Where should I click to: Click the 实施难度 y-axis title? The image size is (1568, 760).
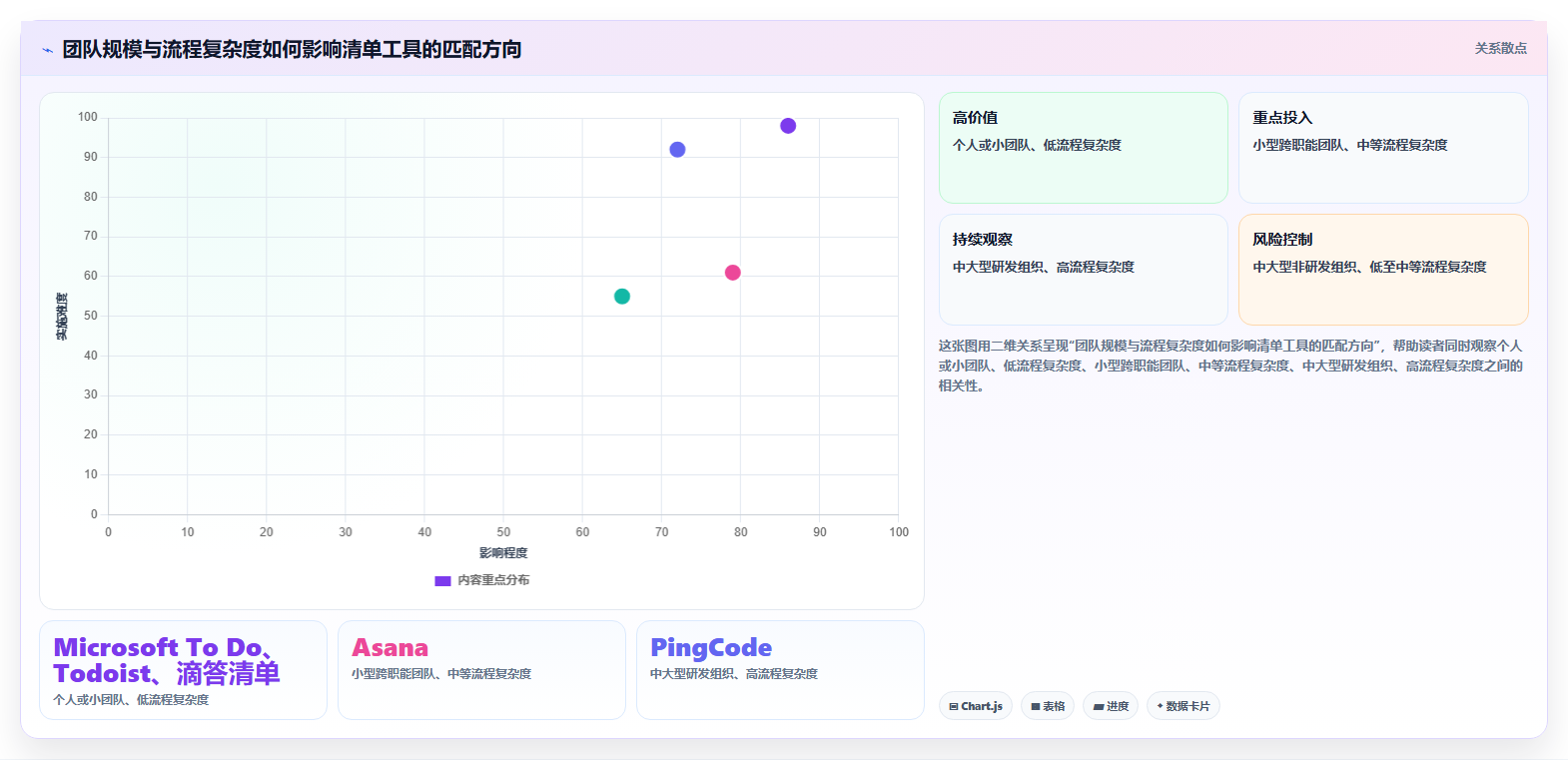tap(62, 317)
